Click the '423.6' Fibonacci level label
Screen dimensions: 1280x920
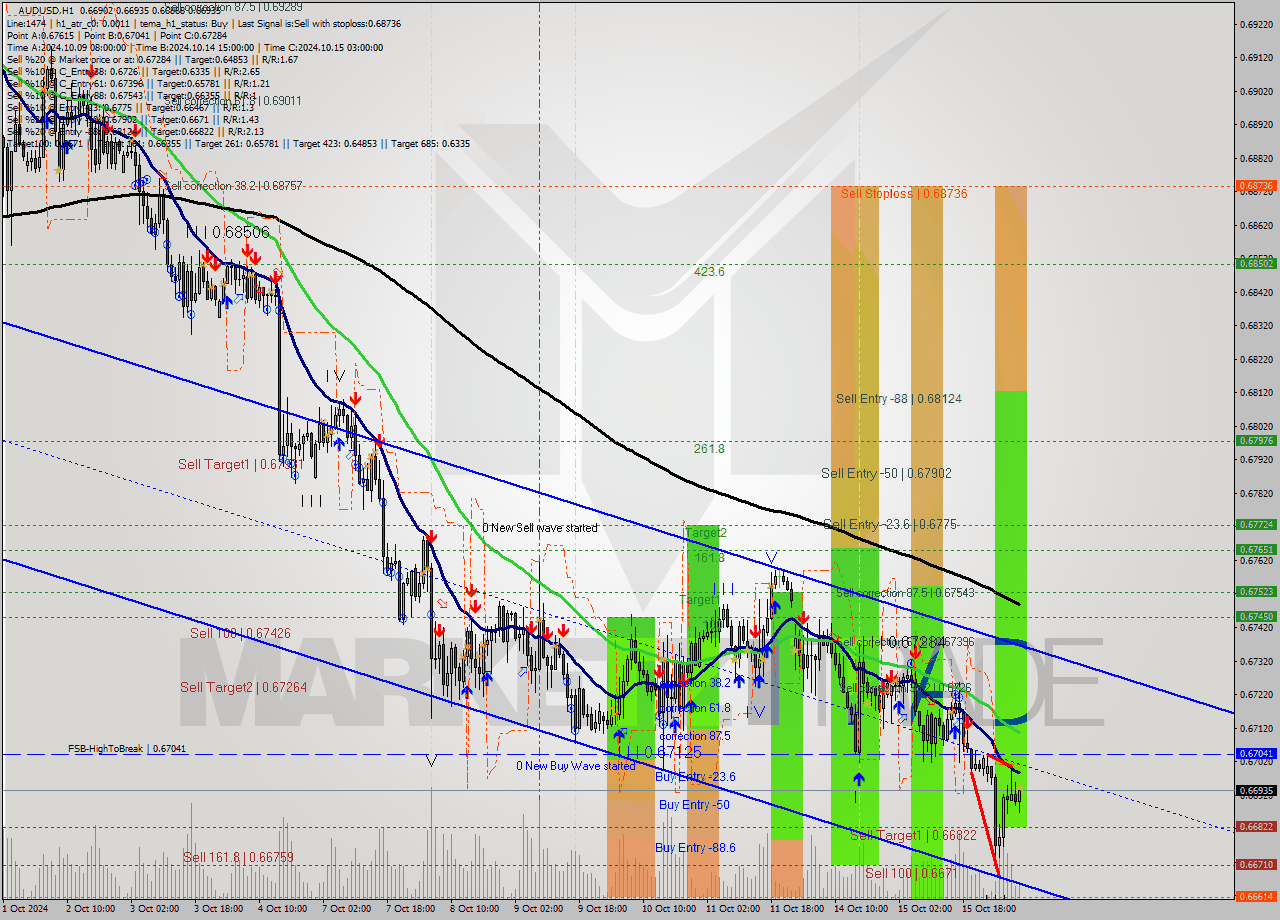click(709, 271)
